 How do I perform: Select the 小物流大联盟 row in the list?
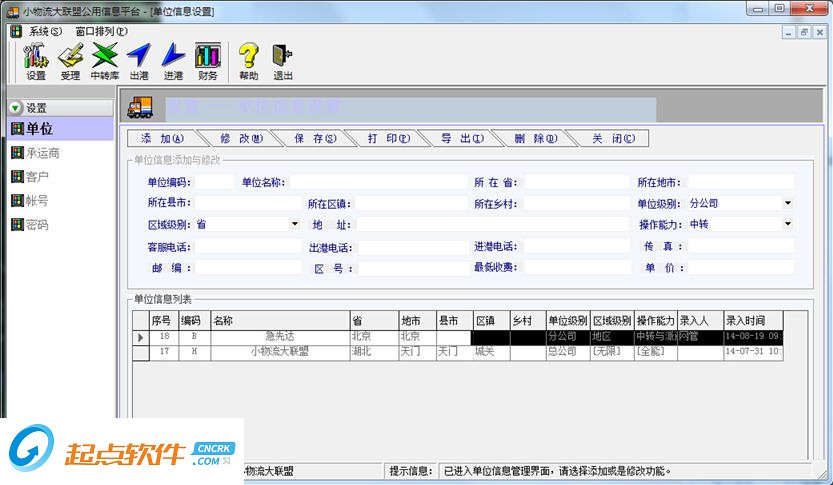(x=279, y=352)
